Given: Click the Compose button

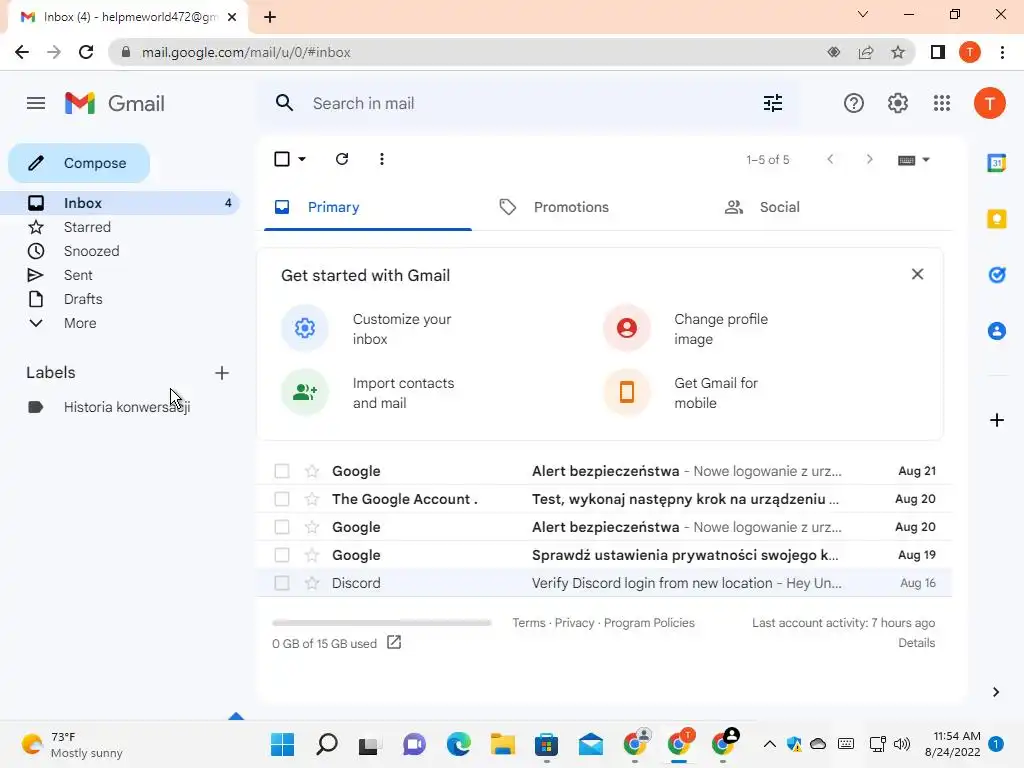Looking at the screenshot, I should [x=79, y=163].
